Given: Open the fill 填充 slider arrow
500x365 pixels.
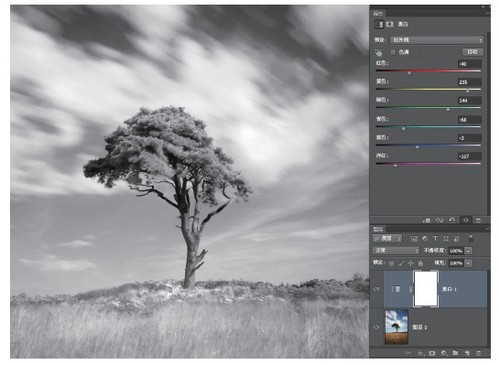Looking at the screenshot, I should click(468, 263).
